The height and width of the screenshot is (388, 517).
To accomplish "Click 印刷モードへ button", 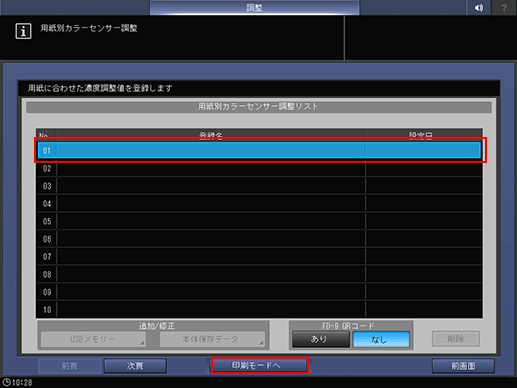I will [260, 365].
